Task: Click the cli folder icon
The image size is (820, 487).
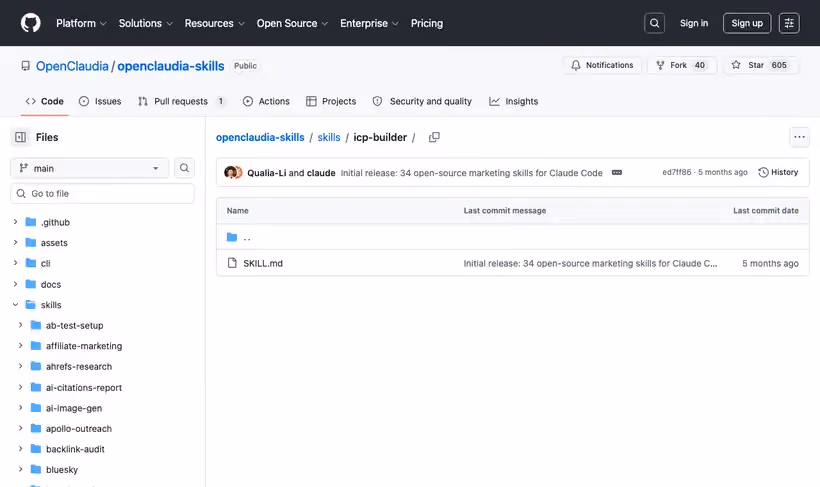Action: pyautogui.click(x=31, y=263)
